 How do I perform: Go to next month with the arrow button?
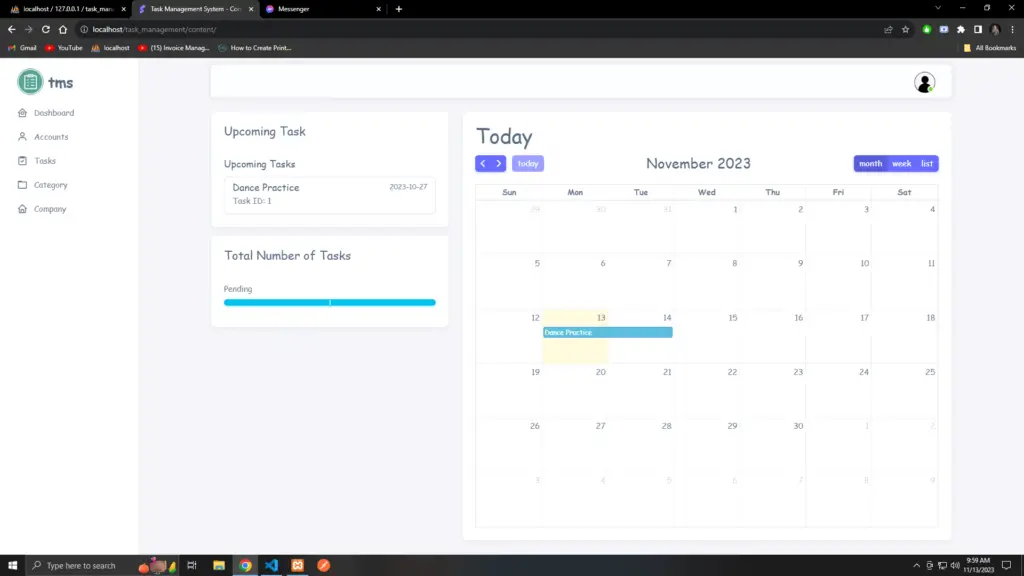(500, 163)
